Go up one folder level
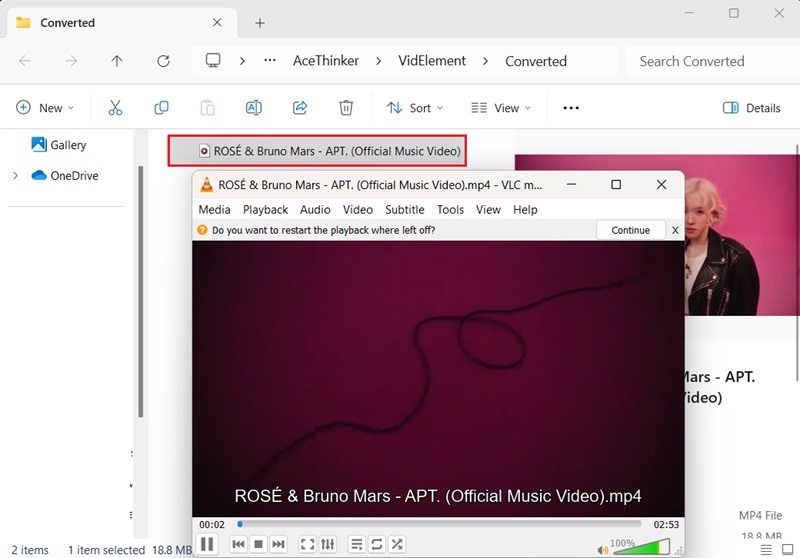The image size is (800, 558). (x=117, y=61)
